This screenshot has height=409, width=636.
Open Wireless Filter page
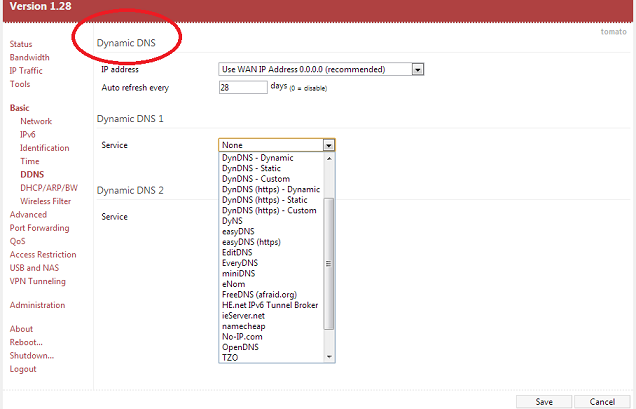[x=45, y=201]
